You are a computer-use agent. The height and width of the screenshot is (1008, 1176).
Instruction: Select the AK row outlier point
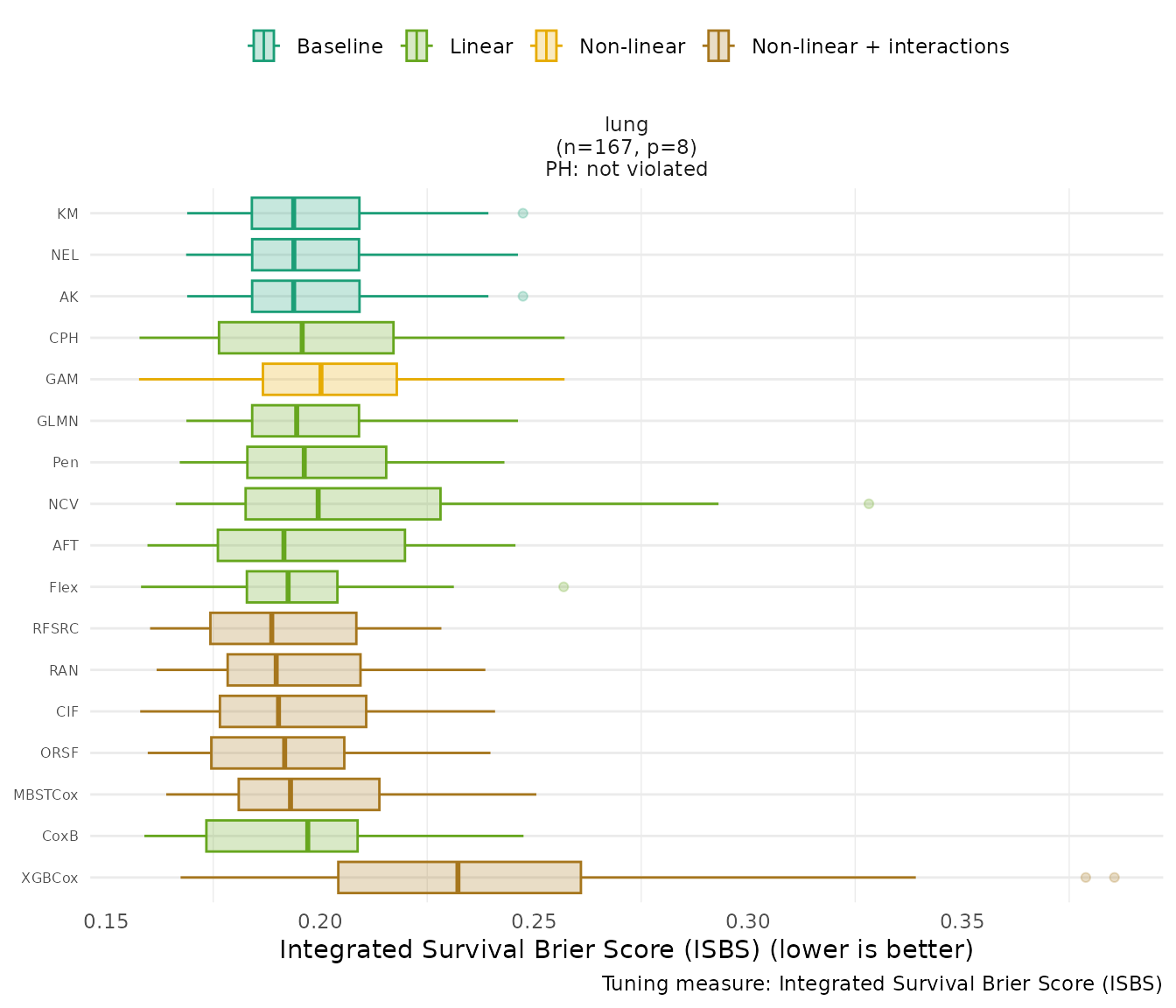(x=522, y=297)
